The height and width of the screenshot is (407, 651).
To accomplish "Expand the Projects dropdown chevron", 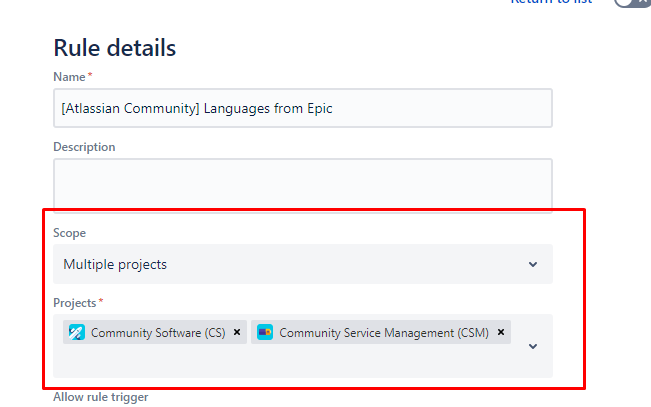I will (x=533, y=346).
